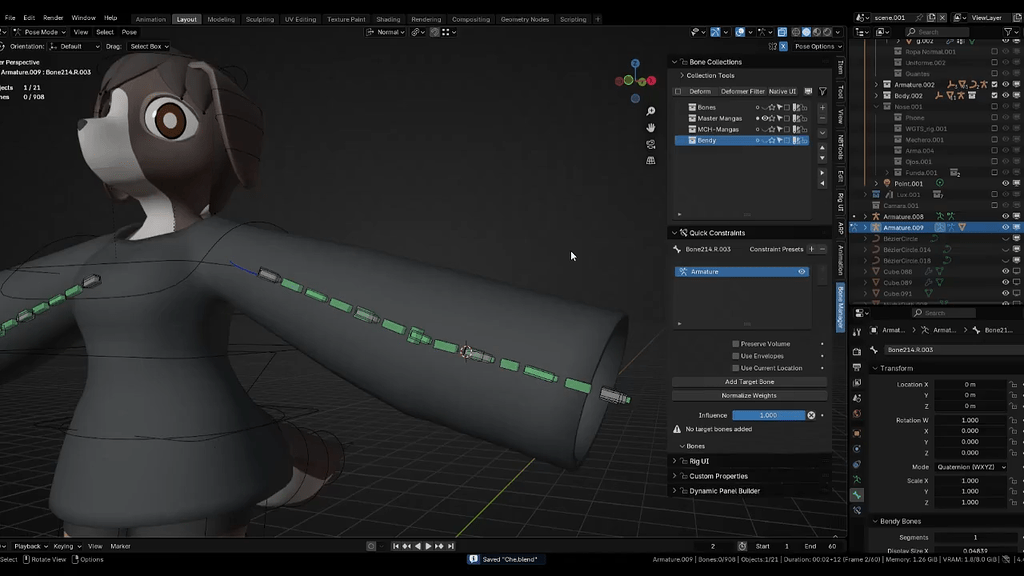Image resolution: width=1024 pixels, height=576 pixels.
Task: Open Pose Options dropdown
Action: tap(818, 46)
